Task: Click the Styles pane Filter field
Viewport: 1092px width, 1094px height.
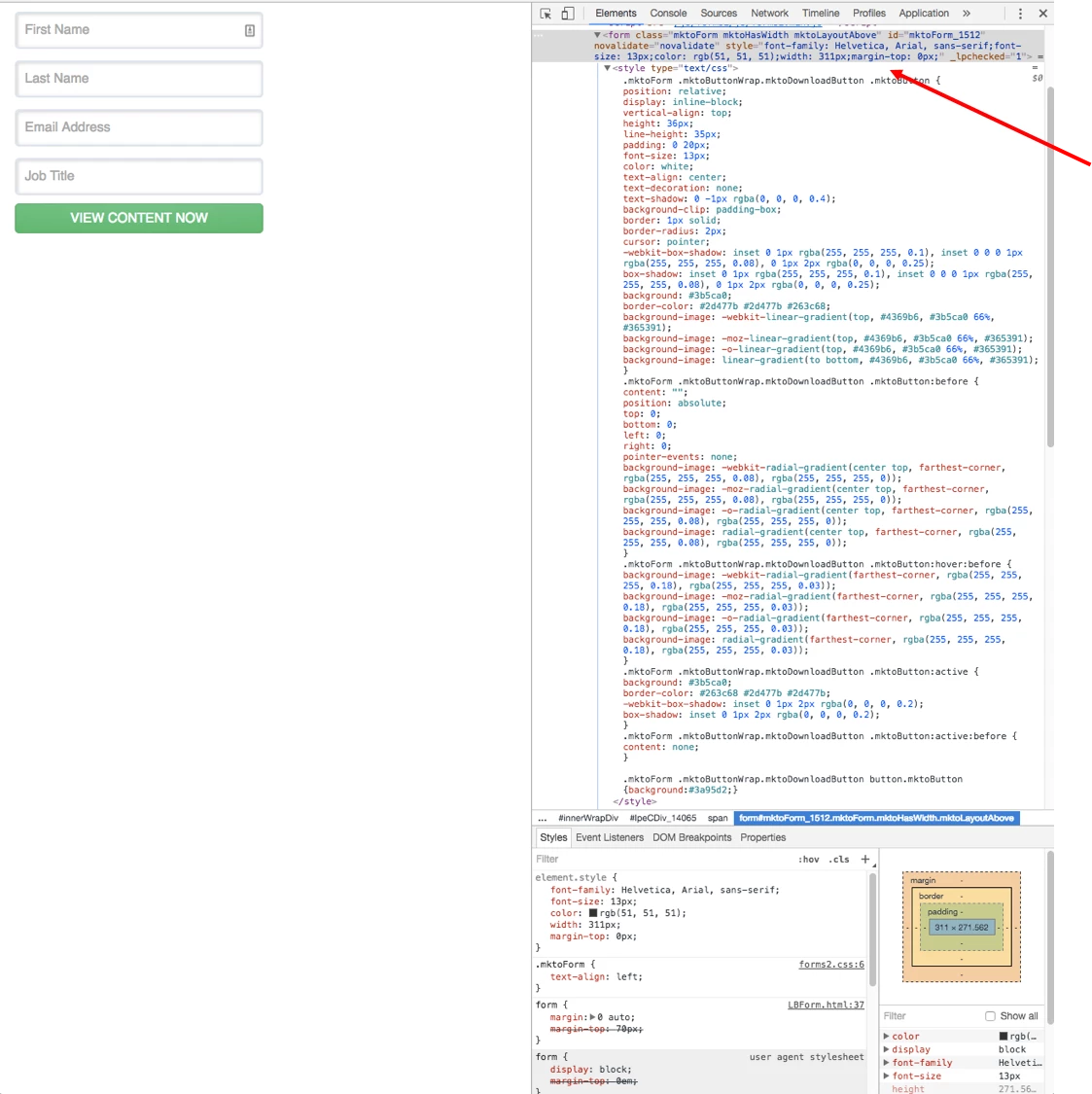Action: coord(663,859)
